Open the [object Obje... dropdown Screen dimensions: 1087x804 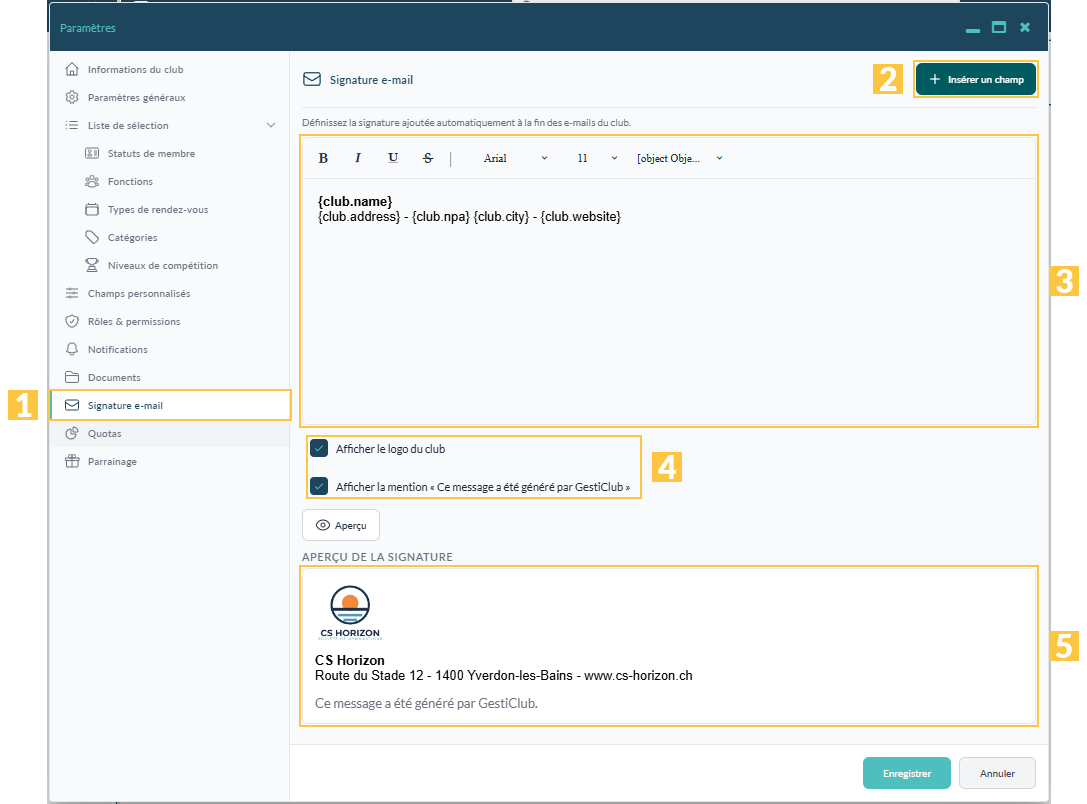(679, 158)
